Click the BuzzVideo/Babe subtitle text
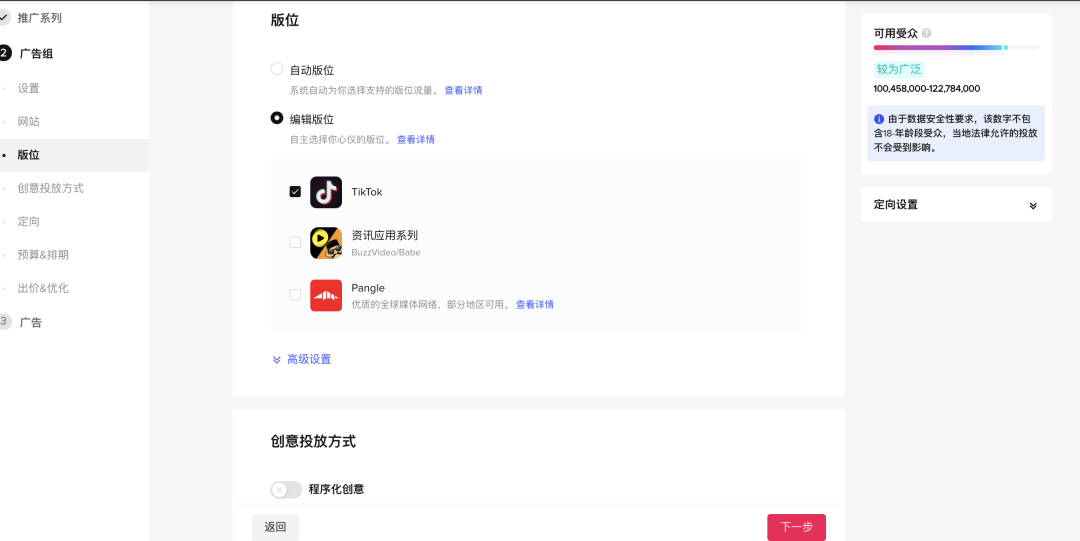Screen dimensions: 1080x541 point(386,252)
